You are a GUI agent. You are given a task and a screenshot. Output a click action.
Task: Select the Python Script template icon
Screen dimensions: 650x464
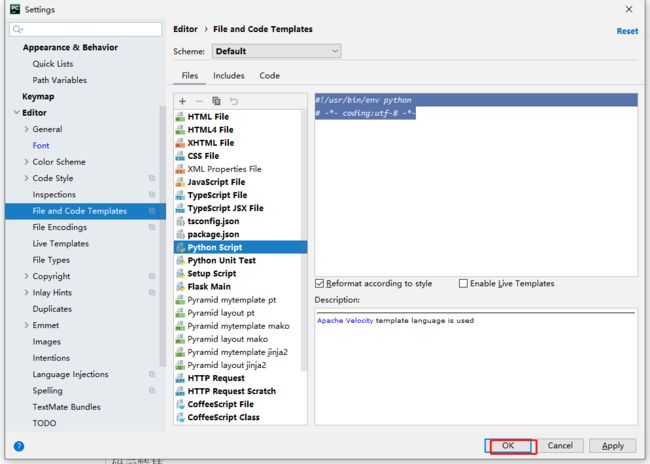(180, 248)
